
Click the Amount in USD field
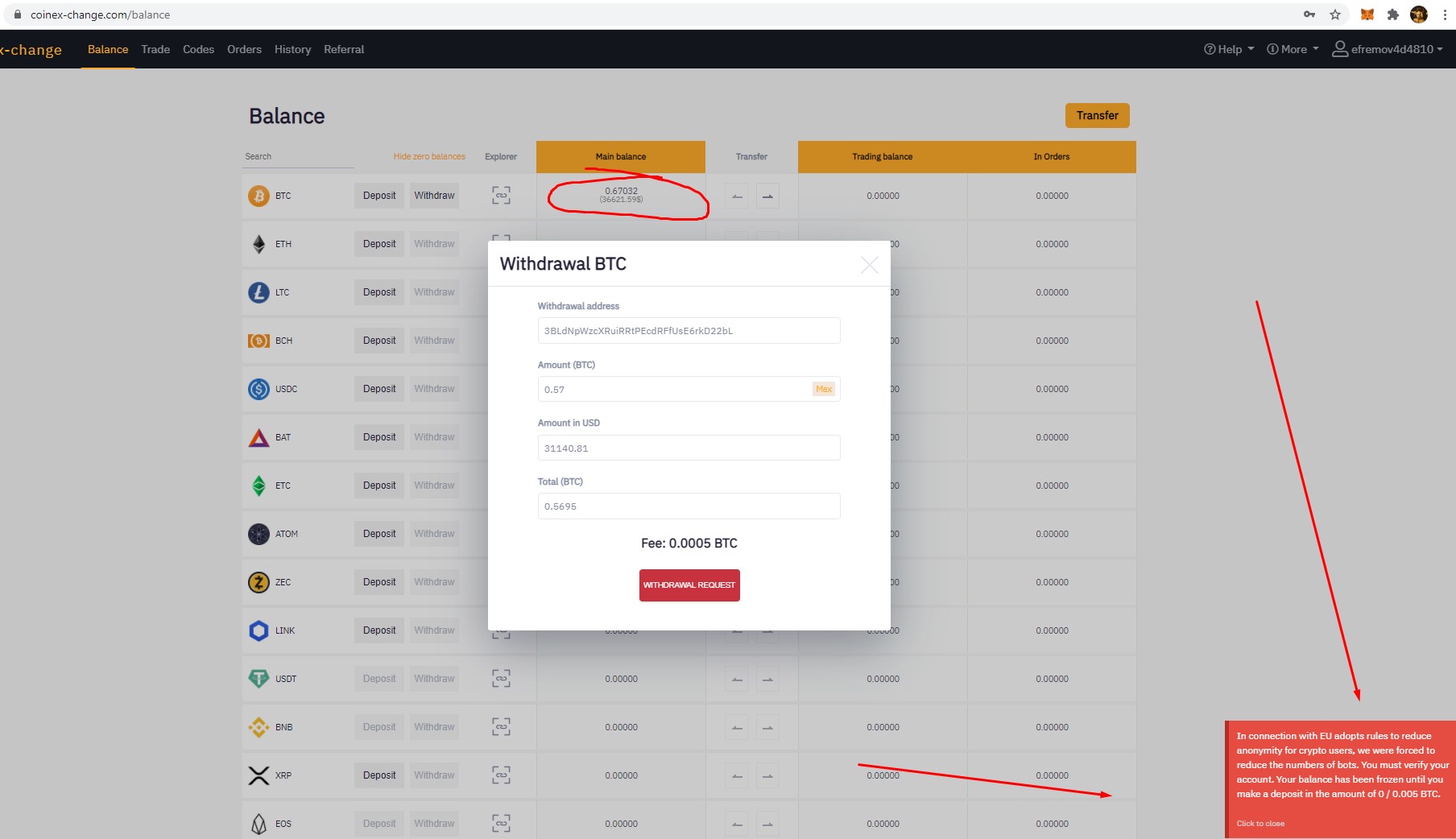pos(689,448)
